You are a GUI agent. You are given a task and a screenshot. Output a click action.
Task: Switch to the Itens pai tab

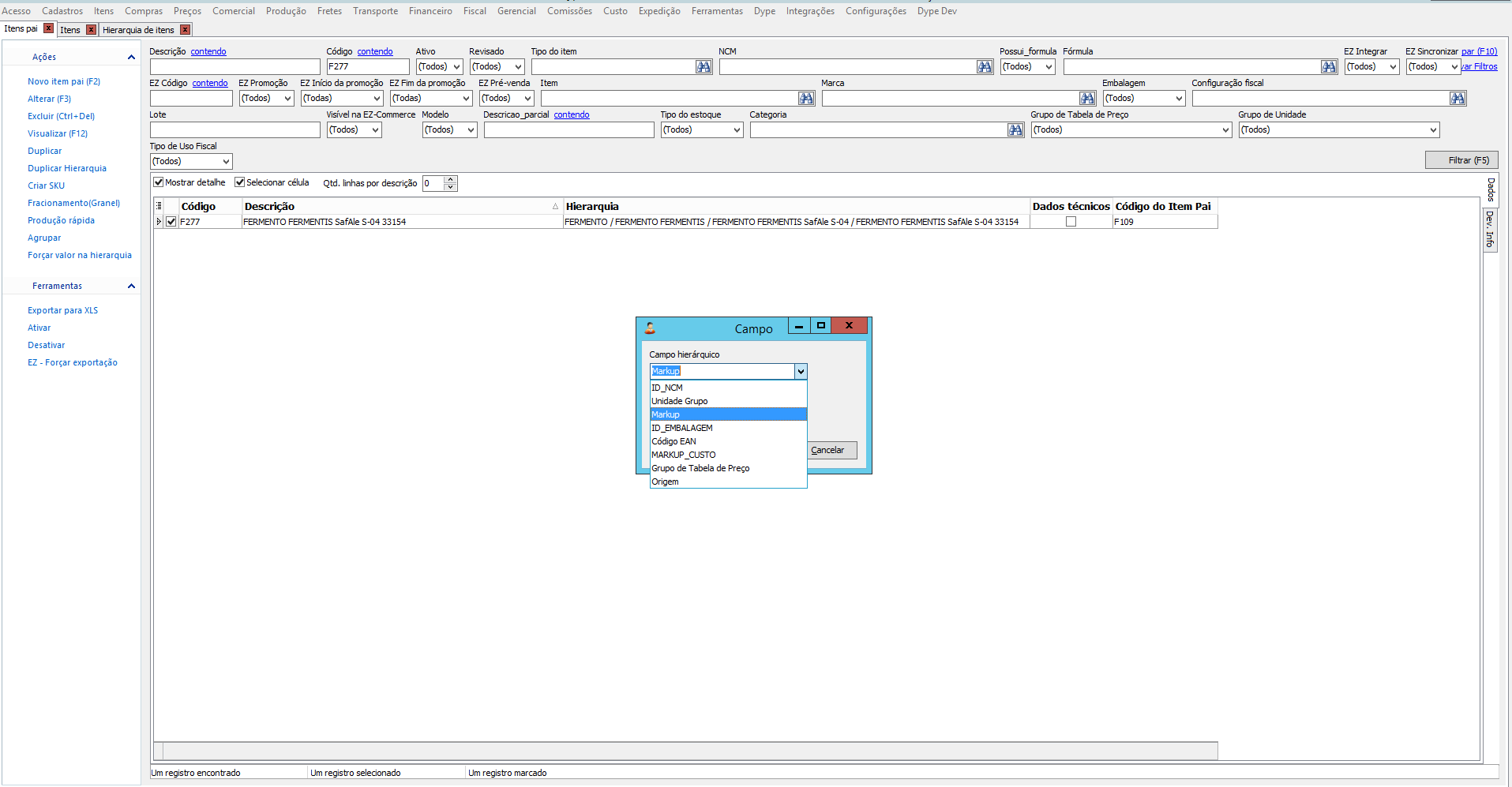[21, 28]
